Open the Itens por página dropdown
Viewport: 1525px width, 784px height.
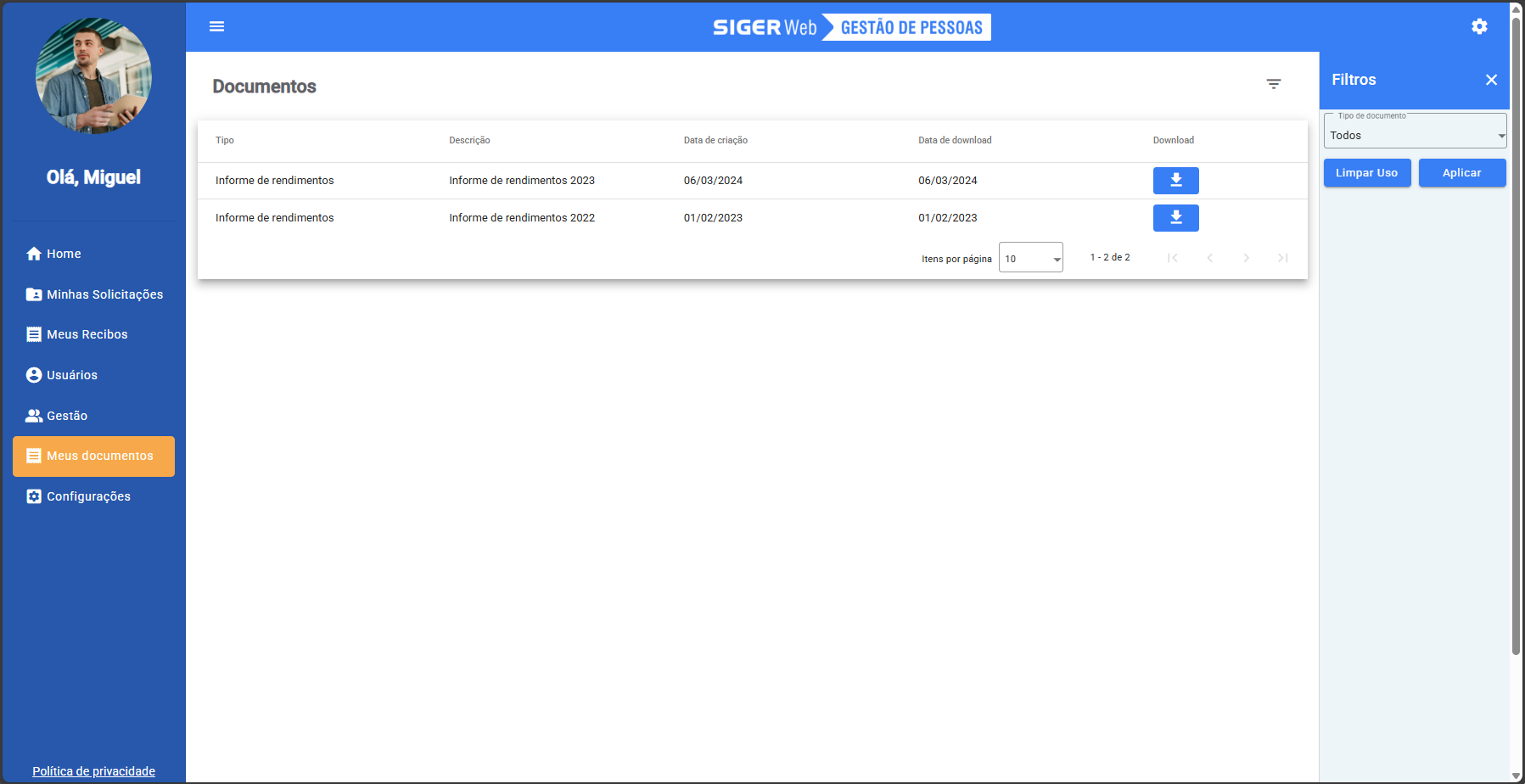click(x=1031, y=258)
